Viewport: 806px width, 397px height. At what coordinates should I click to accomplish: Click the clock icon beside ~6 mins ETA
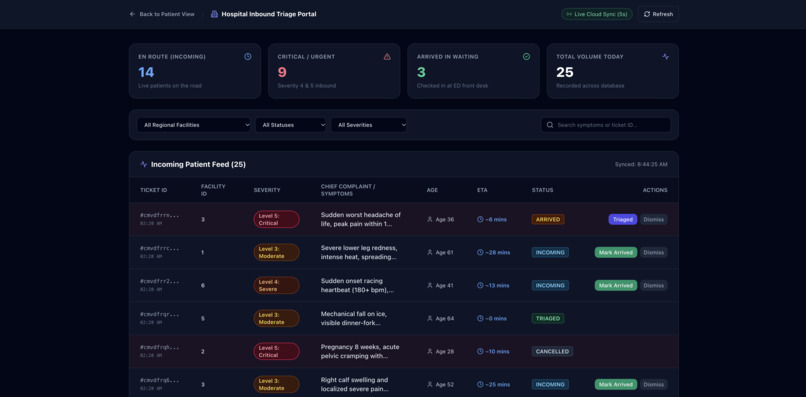point(480,220)
